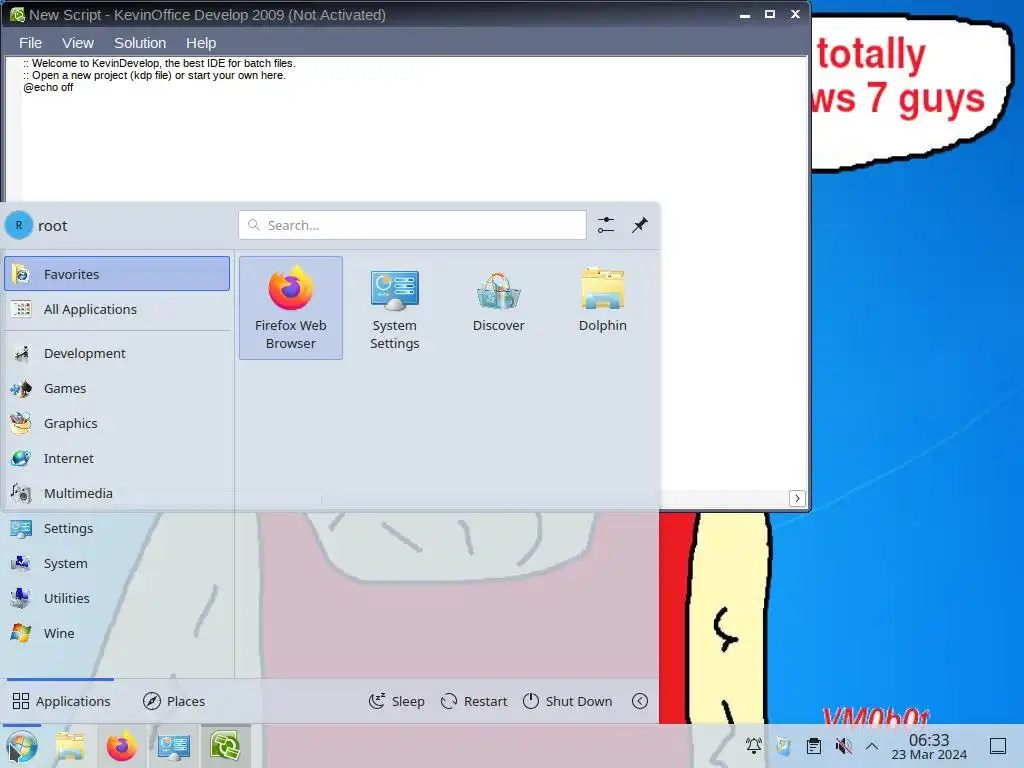This screenshot has height=768, width=1024.
Task: Open the Settings category
Action: coord(117,528)
